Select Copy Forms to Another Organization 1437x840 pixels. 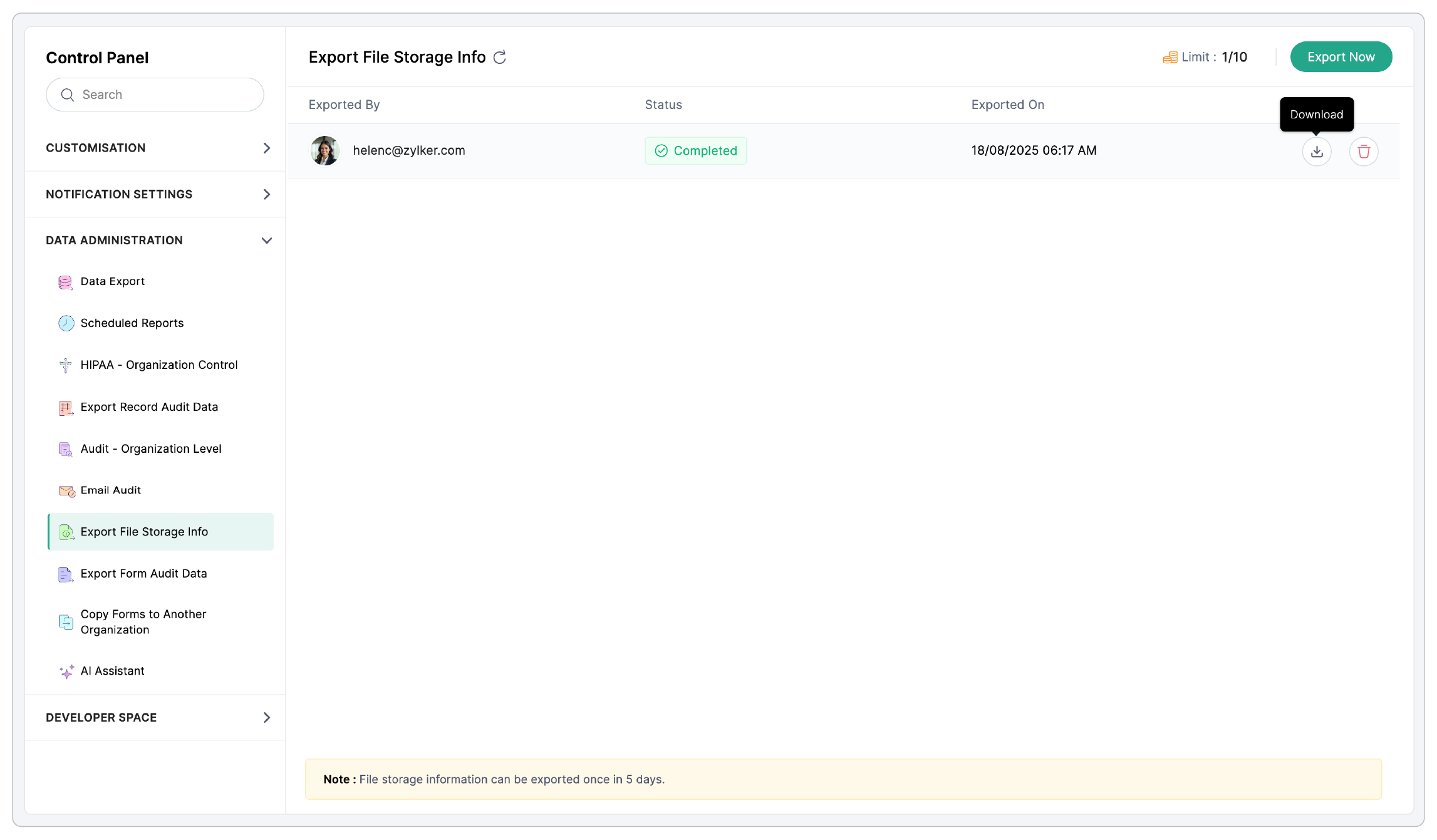pos(143,622)
